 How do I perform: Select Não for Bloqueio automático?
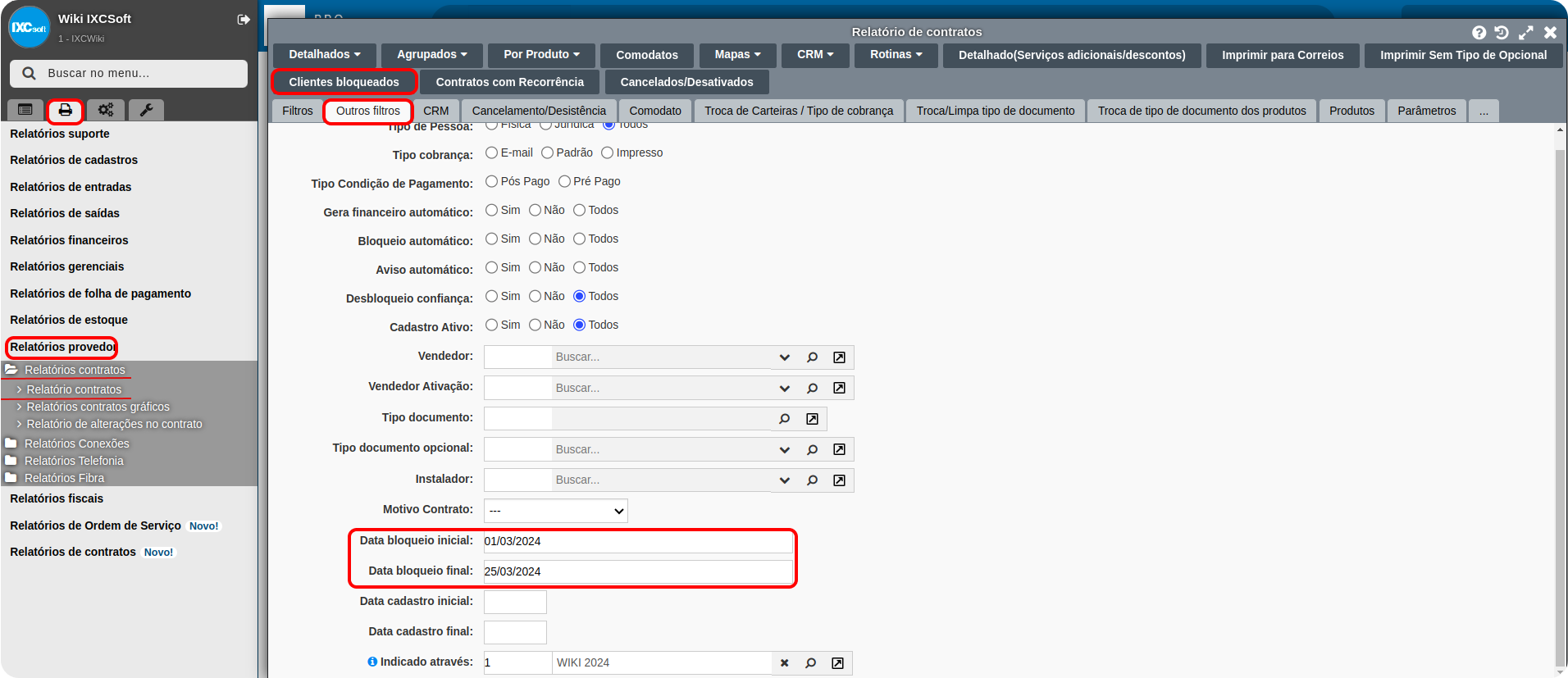click(535, 239)
